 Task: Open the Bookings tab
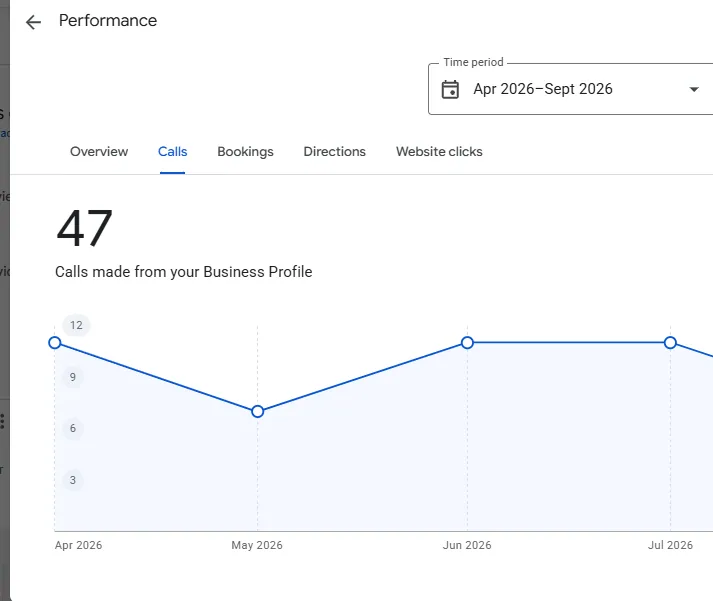pos(246,151)
